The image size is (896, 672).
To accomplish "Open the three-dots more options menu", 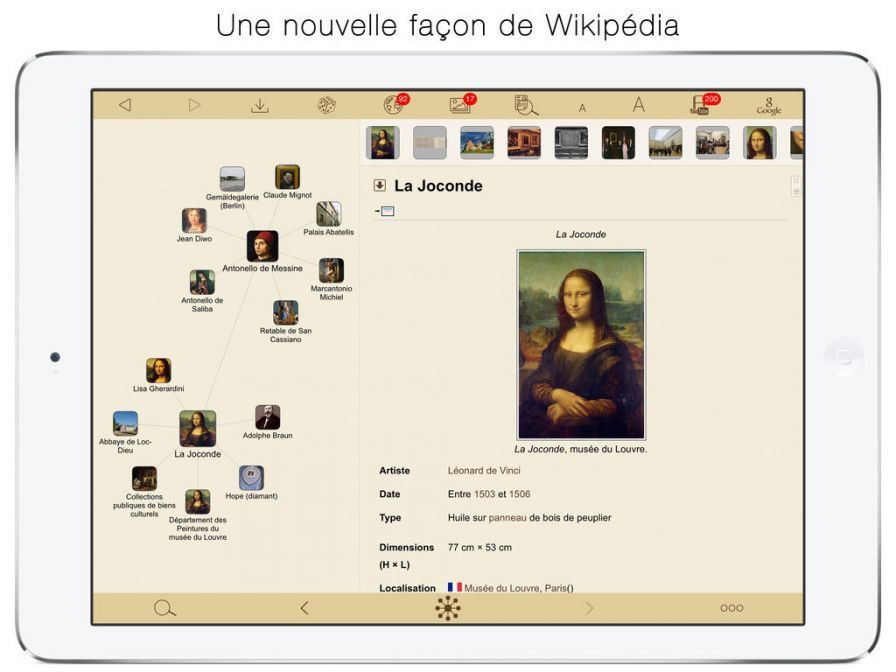I will pyautogui.click(x=731, y=608).
